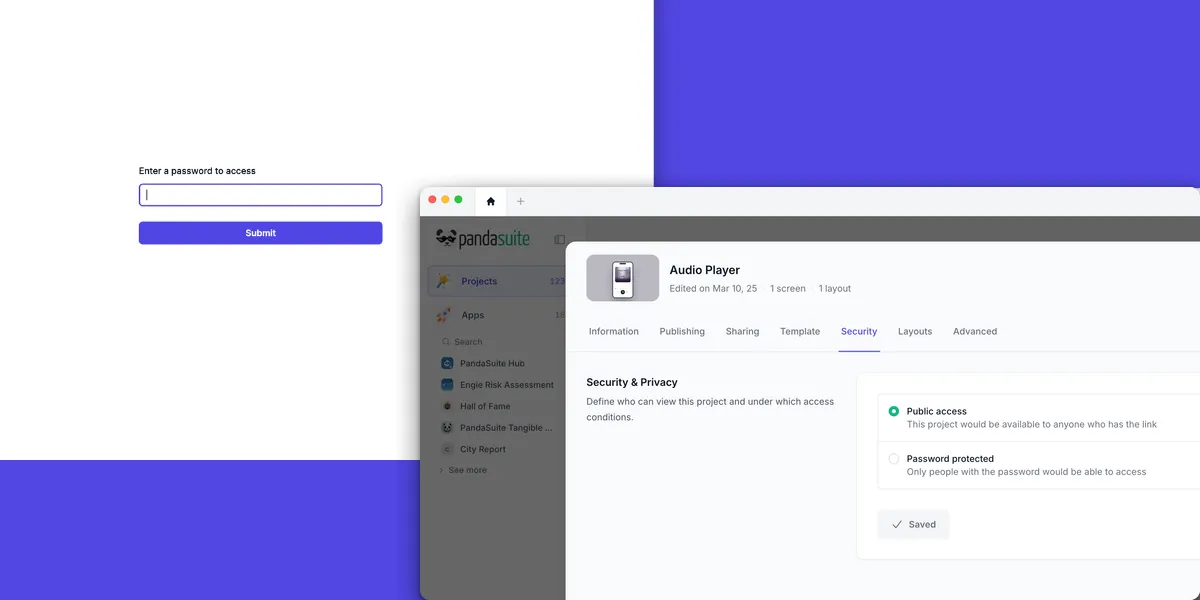
Task: Click the Hall of Fame icon
Action: click(x=447, y=406)
